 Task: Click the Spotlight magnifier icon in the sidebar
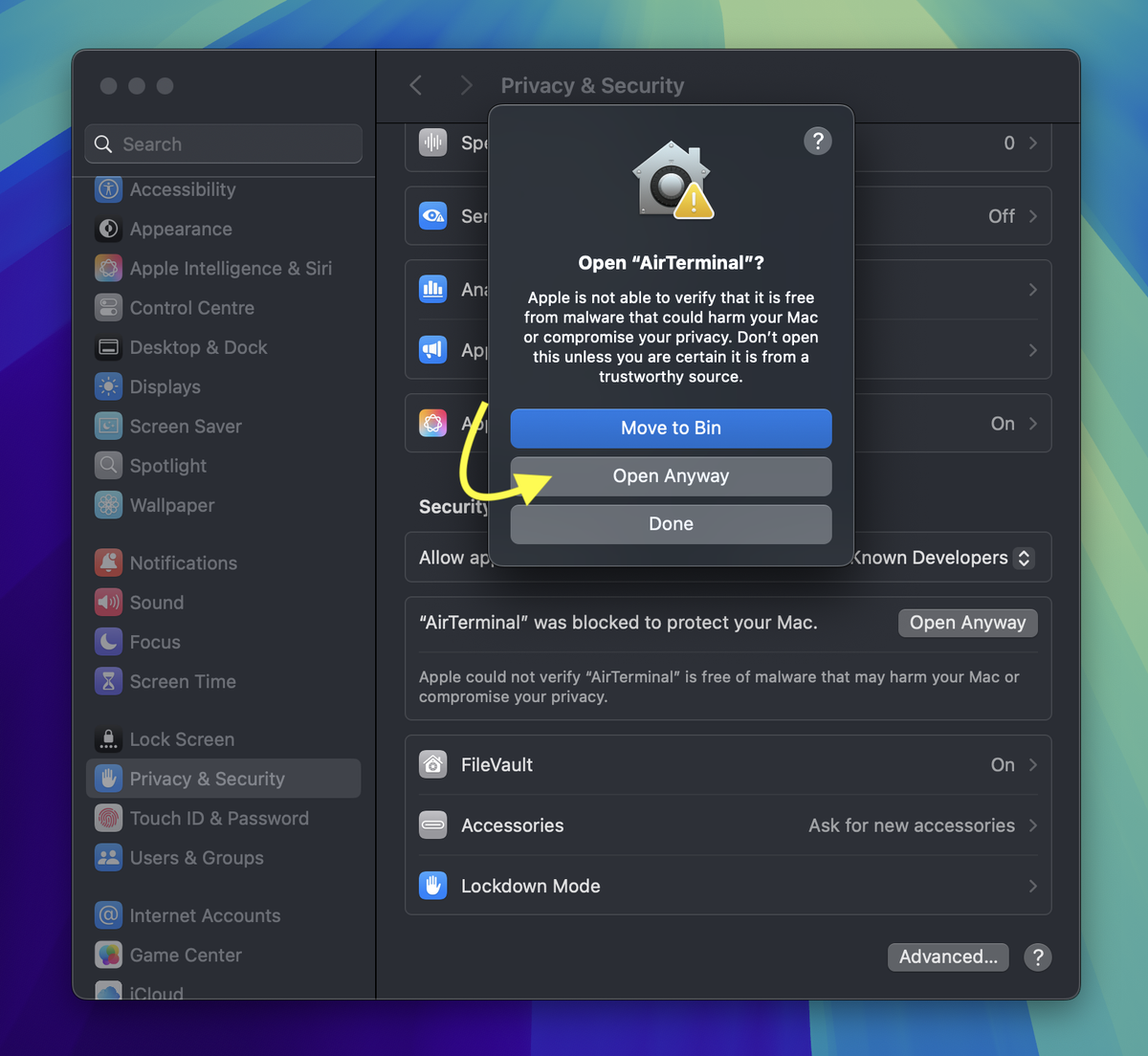108,466
